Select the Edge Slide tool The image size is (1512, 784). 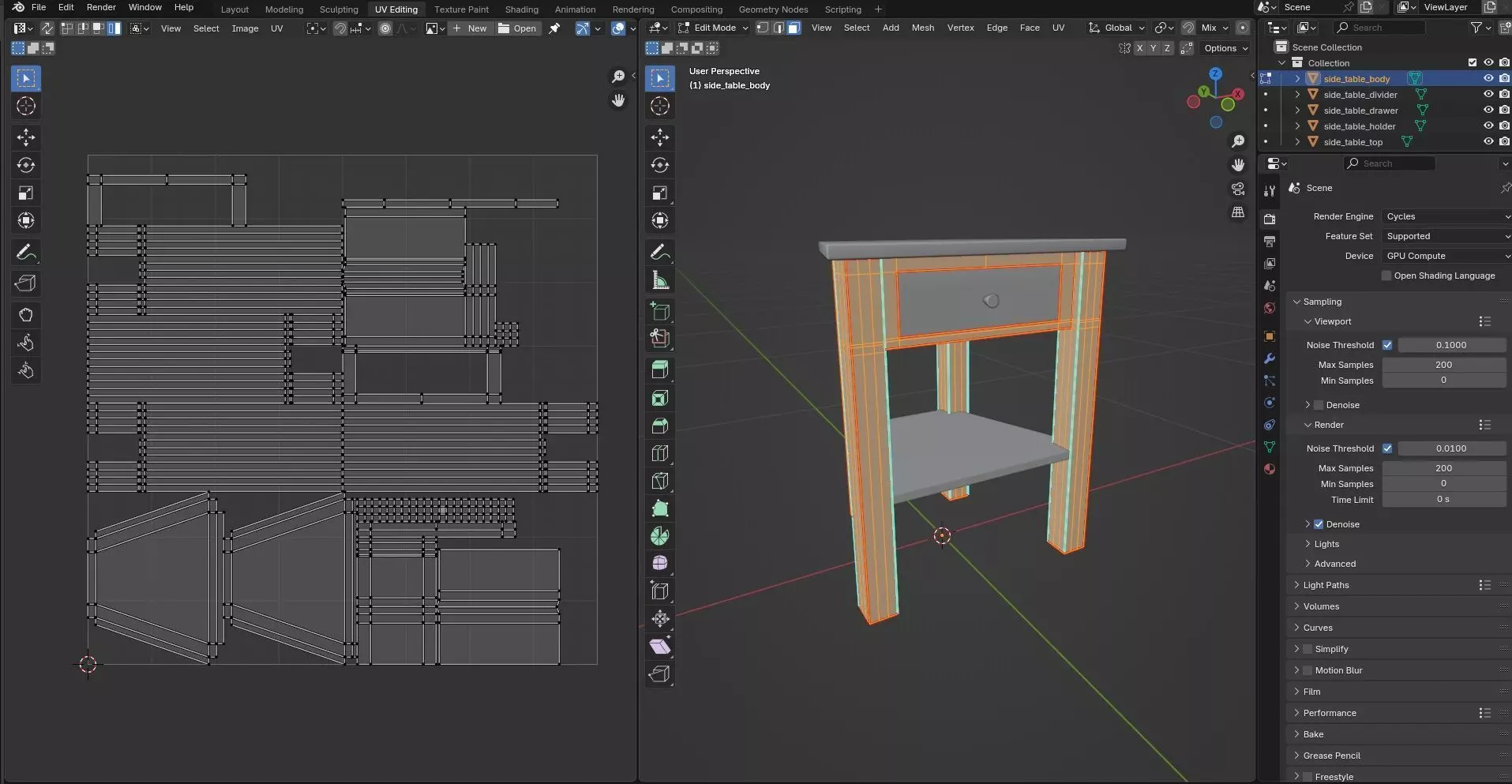pyautogui.click(x=660, y=591)
